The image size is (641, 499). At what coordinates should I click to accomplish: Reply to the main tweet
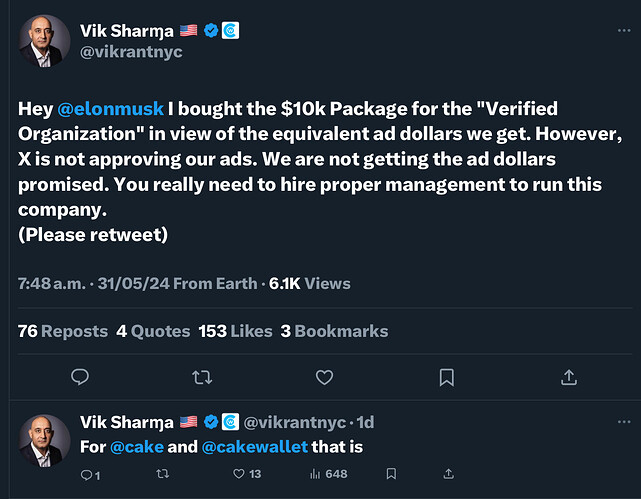(x=81, y=377)
